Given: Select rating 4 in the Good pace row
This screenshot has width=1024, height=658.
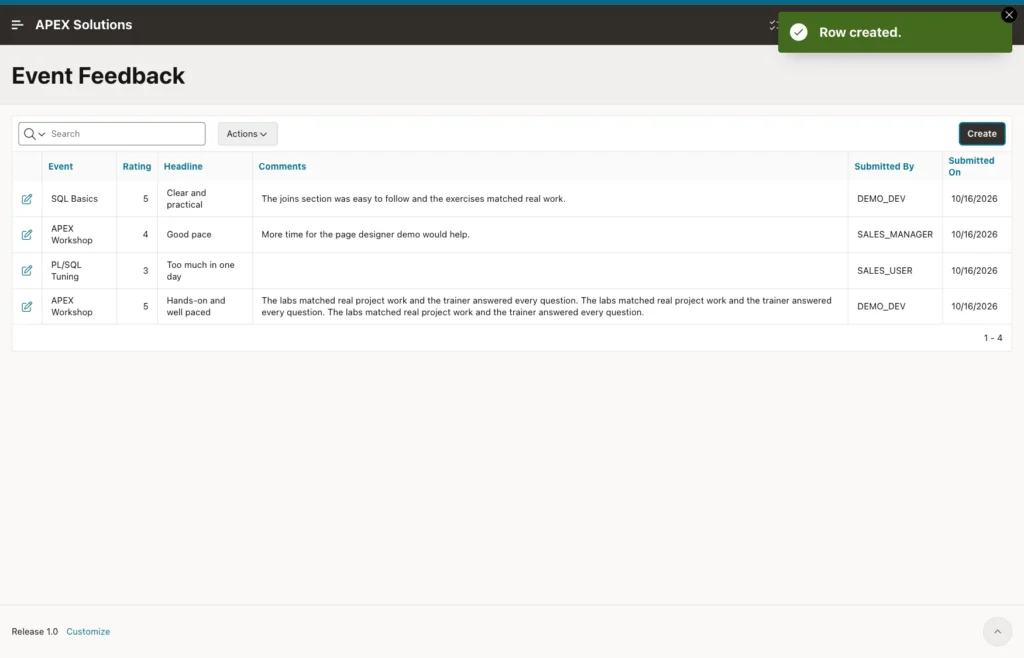Looking at the screenshot, I should (x=146, y=234).
